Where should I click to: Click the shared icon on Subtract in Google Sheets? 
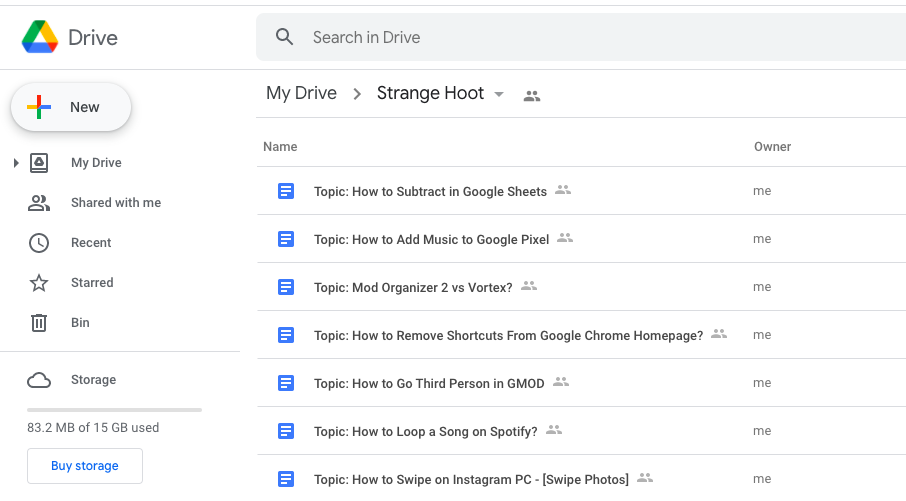pyautogui.click(x=563, y=190)
